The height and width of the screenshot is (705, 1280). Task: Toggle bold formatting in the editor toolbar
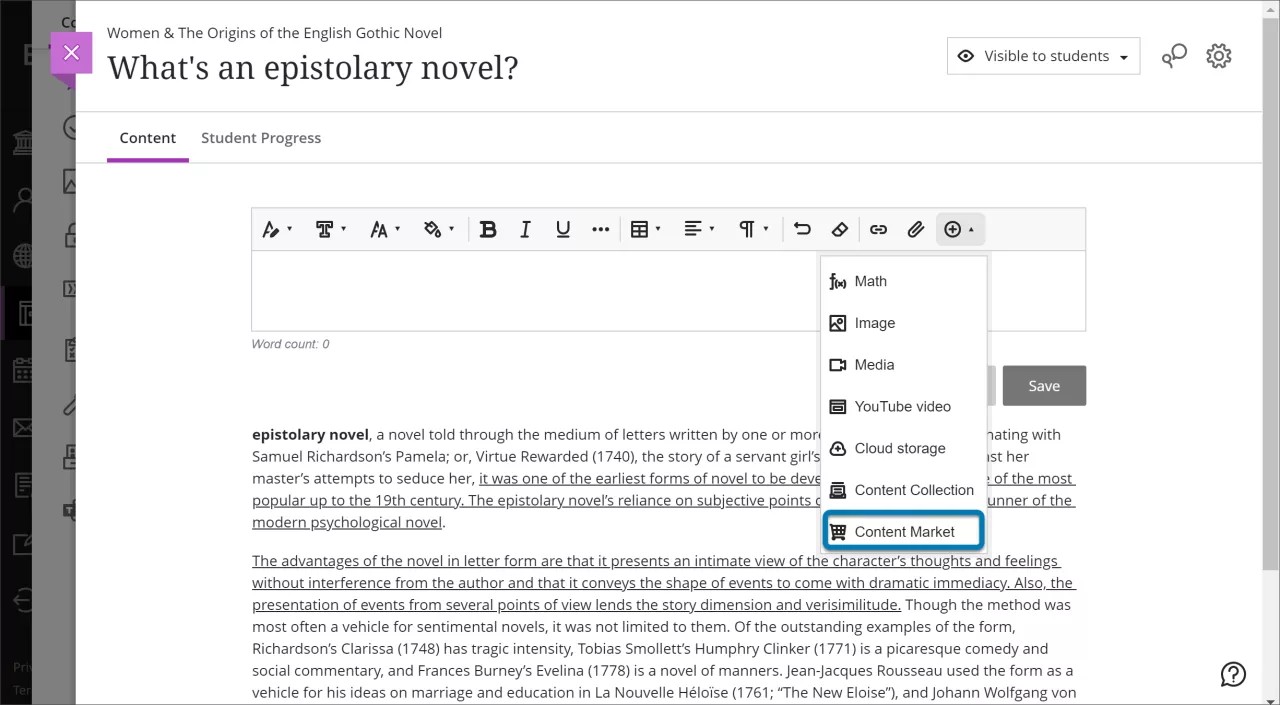pos(488,229)
